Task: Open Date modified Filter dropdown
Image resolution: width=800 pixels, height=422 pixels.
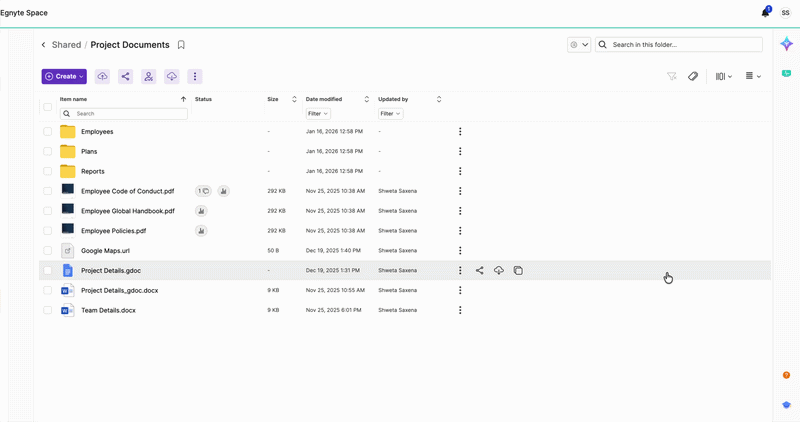Action: coord(318,114)
